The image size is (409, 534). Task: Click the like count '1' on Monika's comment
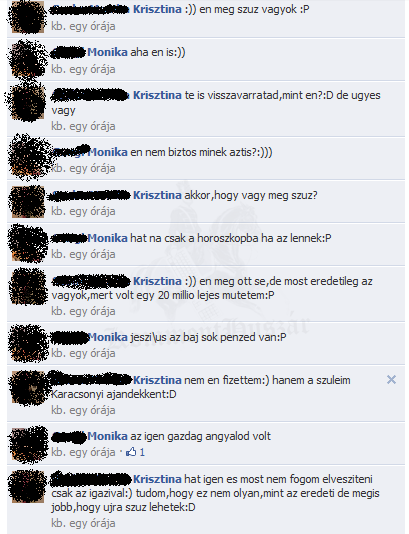click(142, 452)
